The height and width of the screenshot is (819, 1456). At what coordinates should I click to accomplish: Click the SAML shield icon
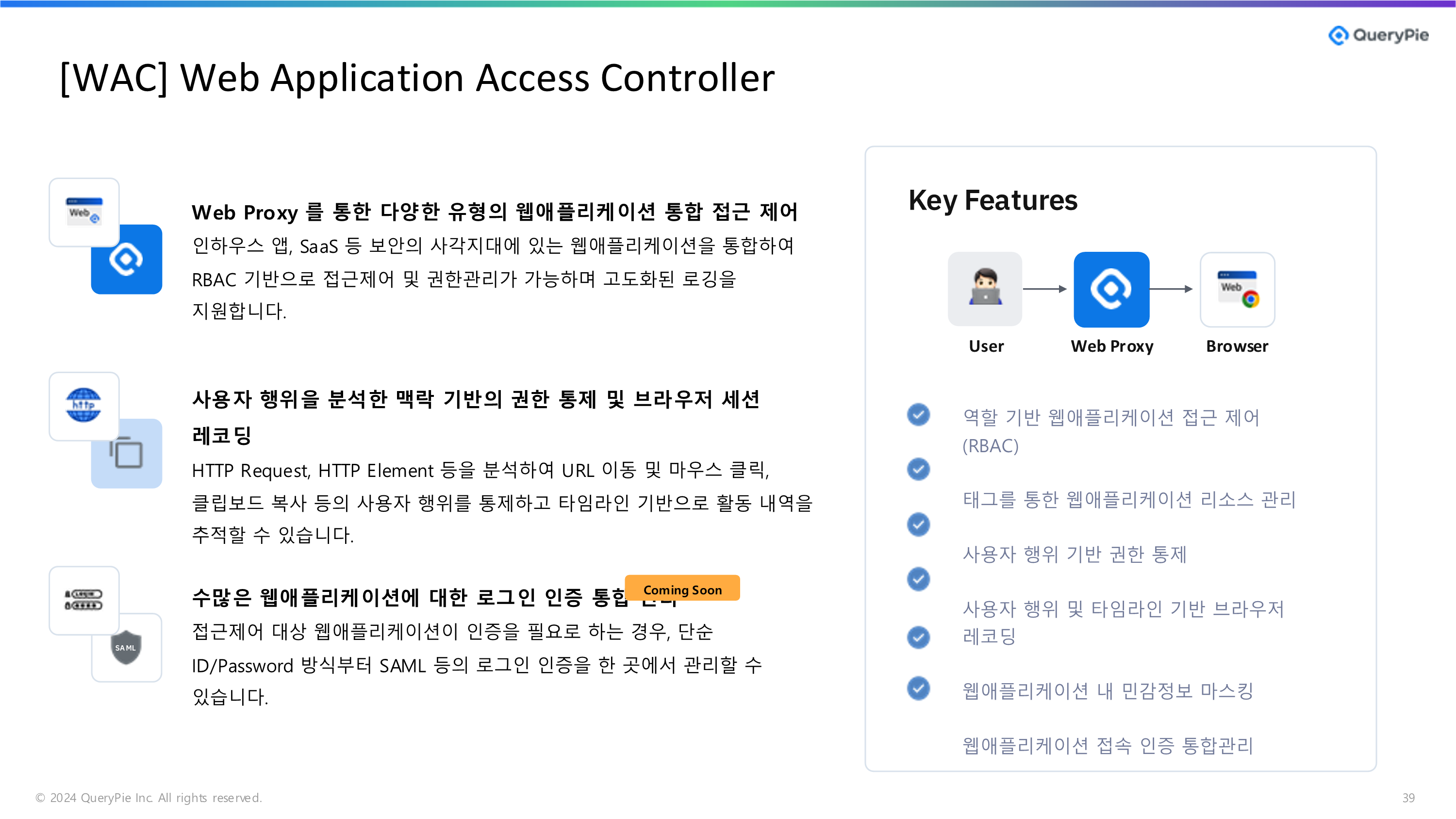126,647
